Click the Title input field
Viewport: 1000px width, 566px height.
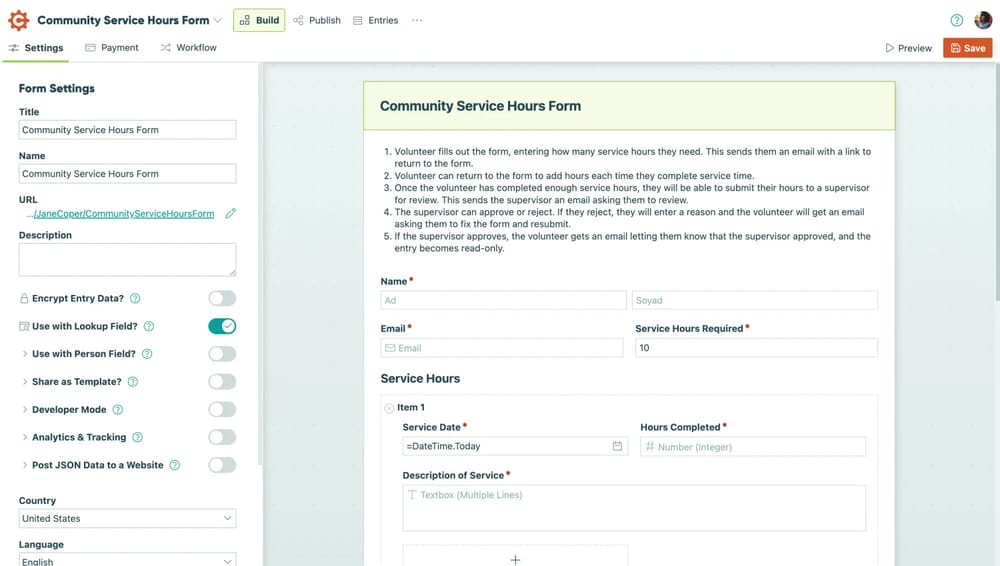tap(128, 130)
